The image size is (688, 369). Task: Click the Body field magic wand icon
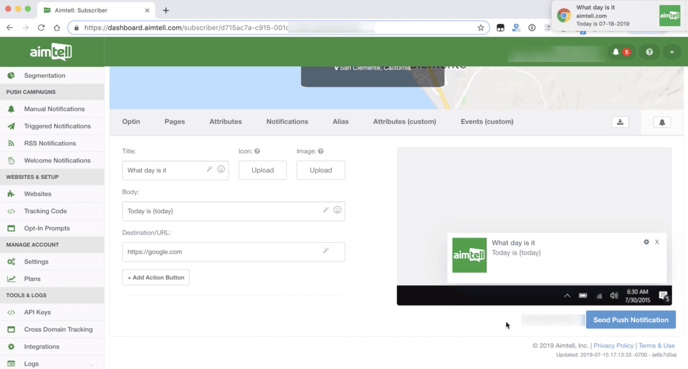(326, 210)
